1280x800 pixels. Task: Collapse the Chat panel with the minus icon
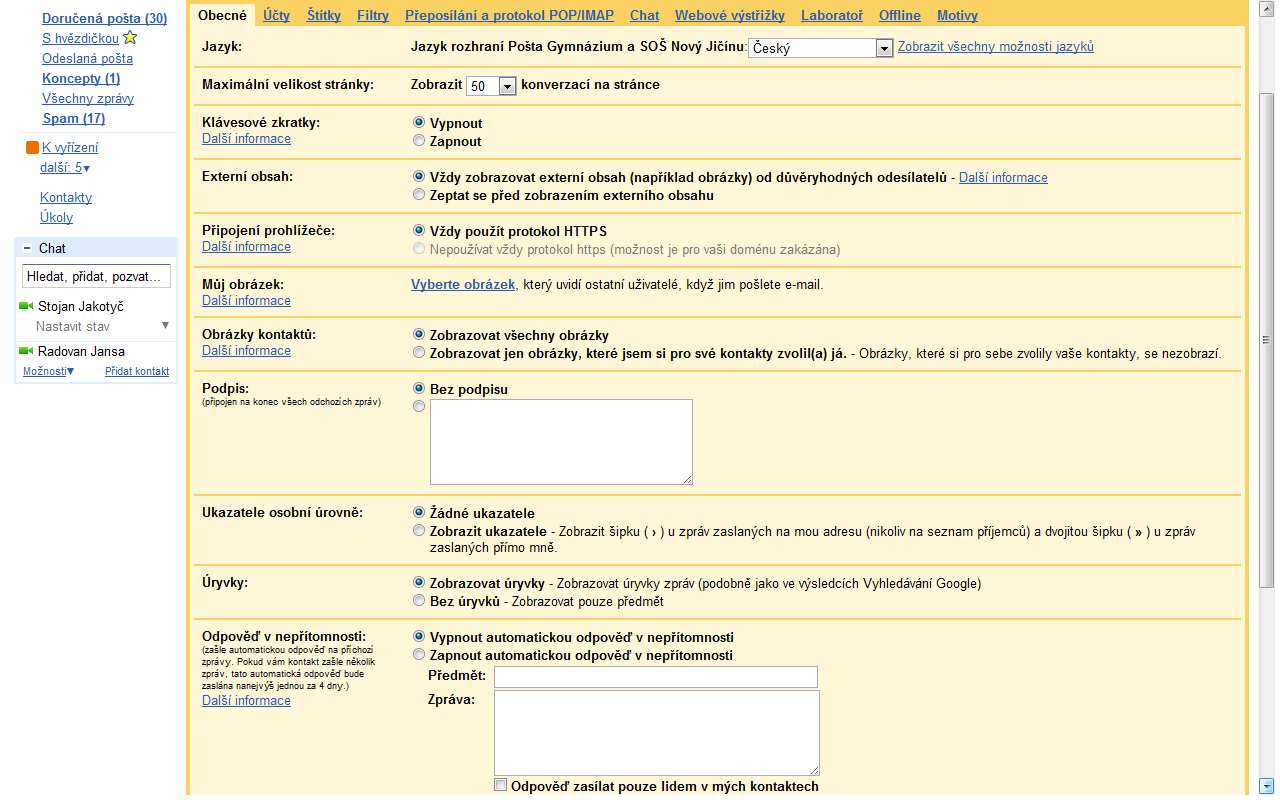pyautogui.click(x=26, y=248)
